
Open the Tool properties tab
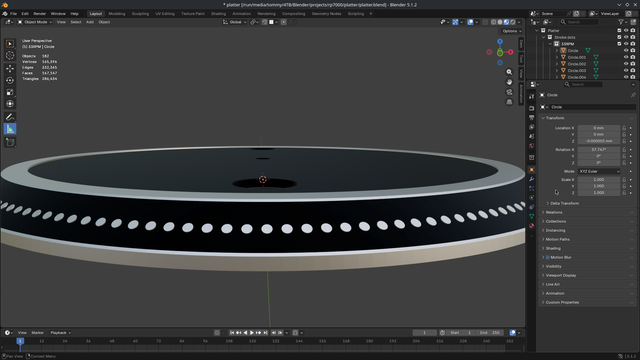531,97
